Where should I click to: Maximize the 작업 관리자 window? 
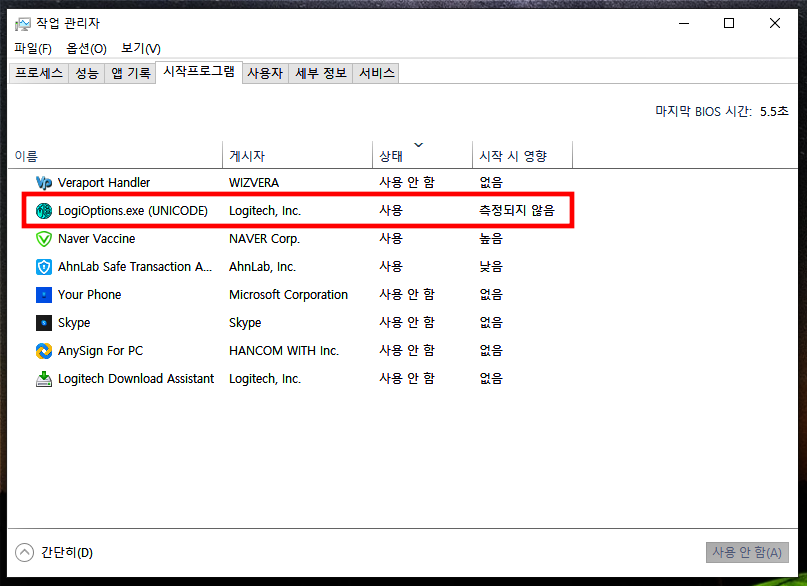729,23
